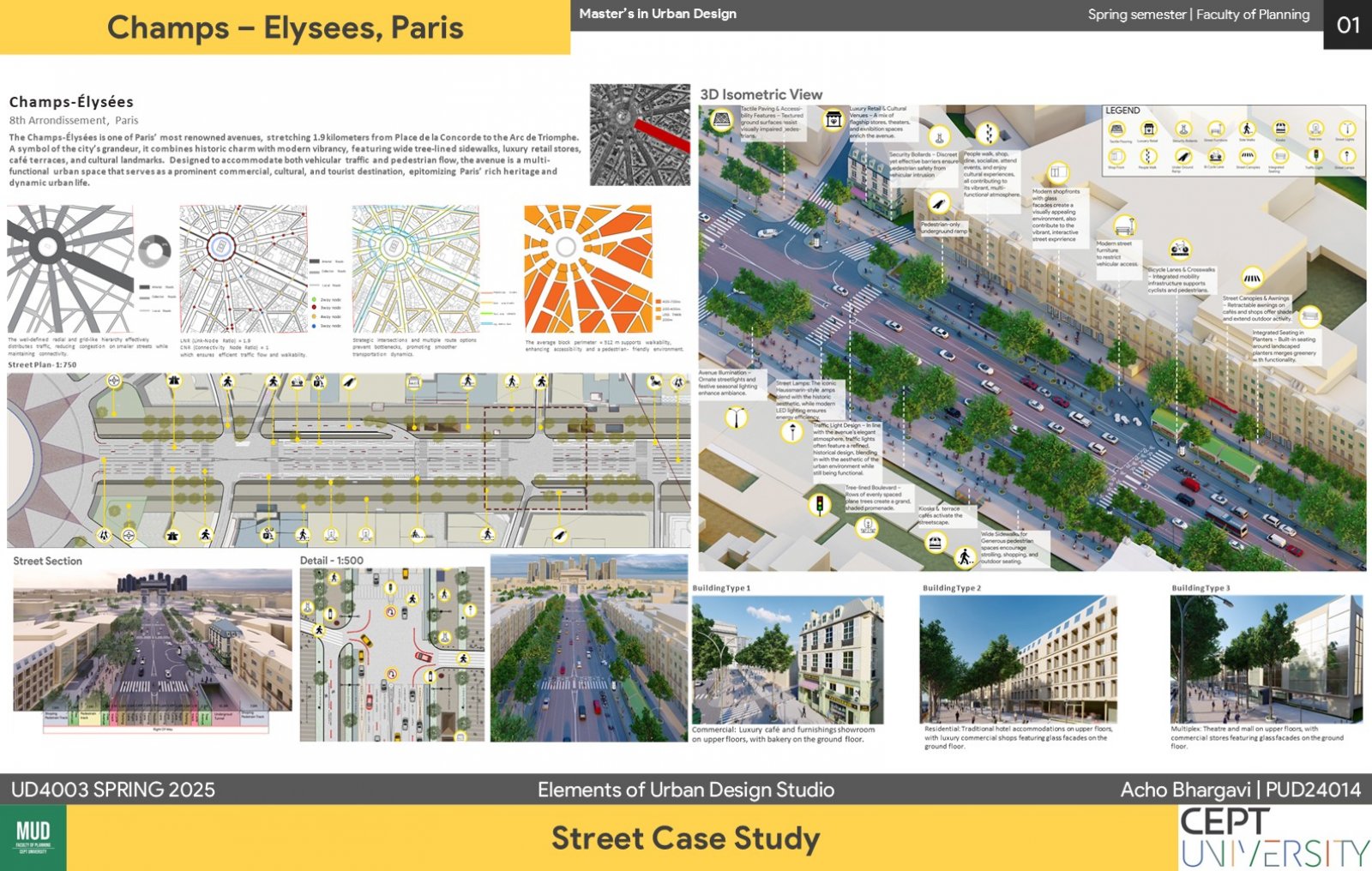This screenshot has width=1372, height=871.
Task: Click the Traffic Light legend icon
Action: [x=1315, y=157]
